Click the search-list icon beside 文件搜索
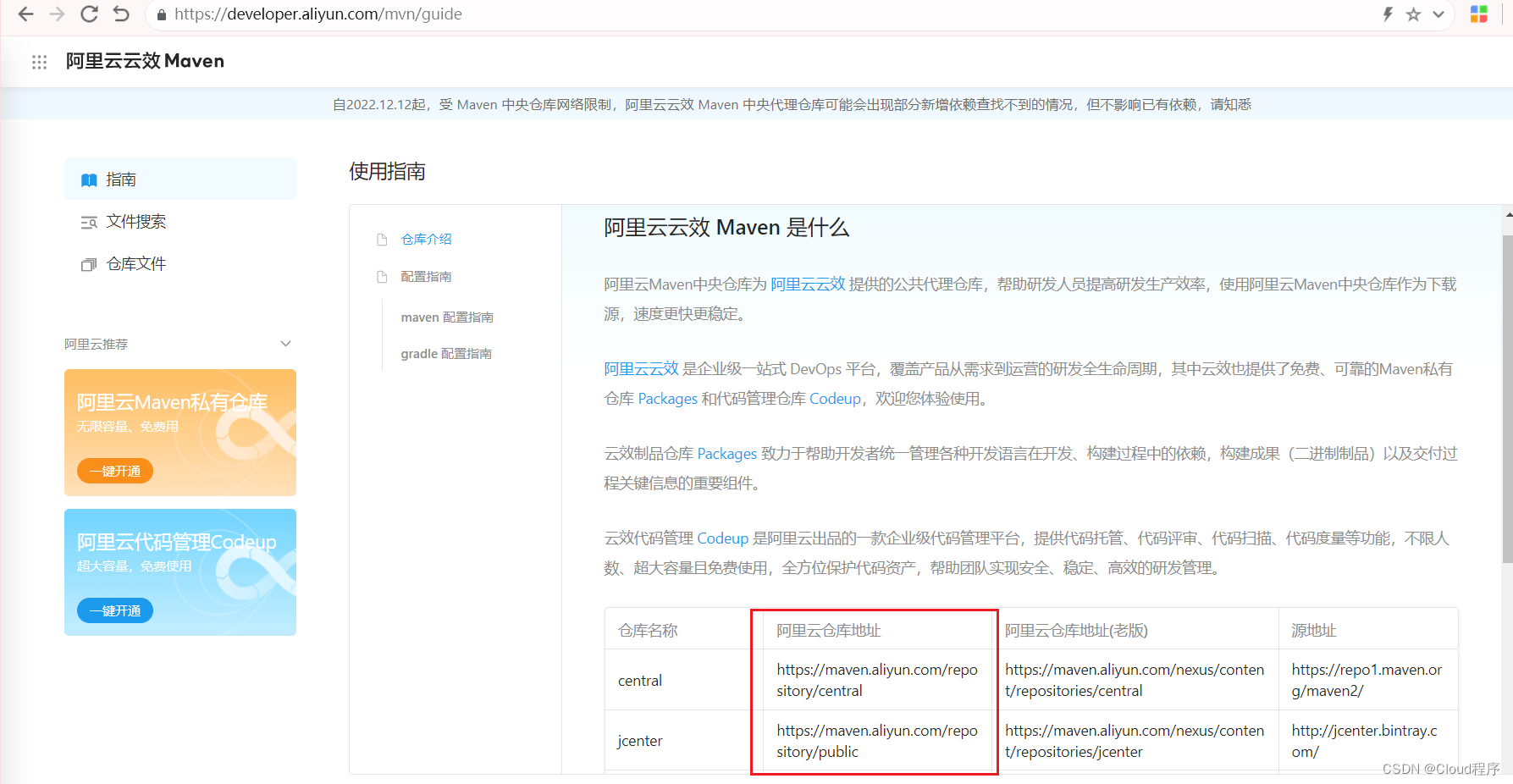 [89, 223]
